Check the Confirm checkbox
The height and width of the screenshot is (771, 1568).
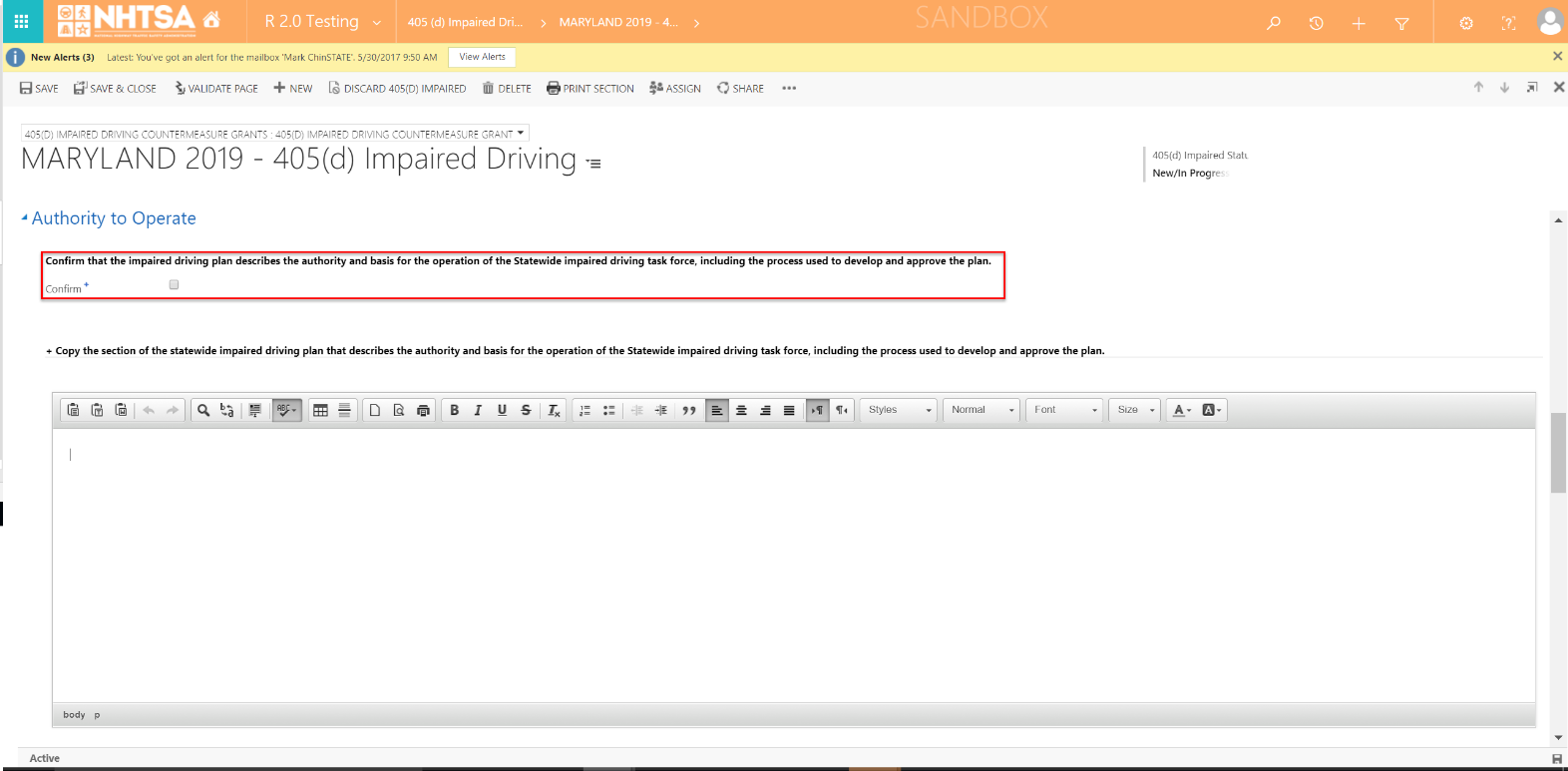(x=174, y=285)
